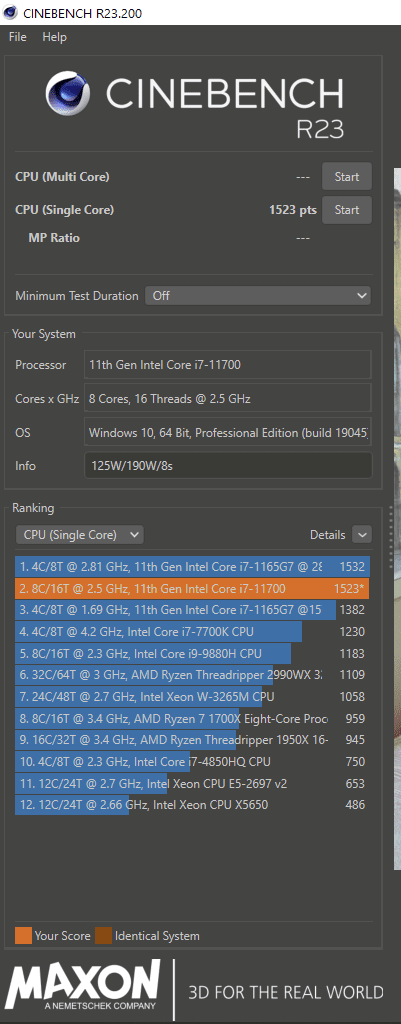Start the CPU Single Core test

[x=347, y=210]
